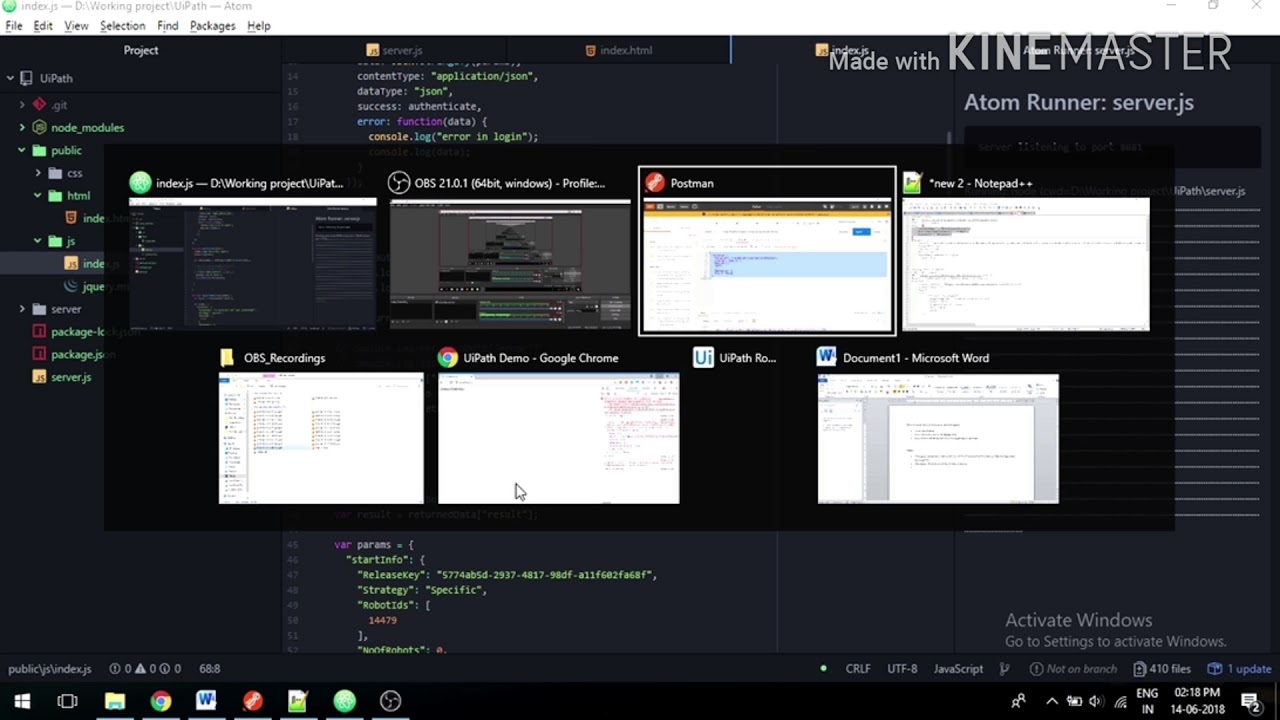Click the Project panel header

point(141,50)
